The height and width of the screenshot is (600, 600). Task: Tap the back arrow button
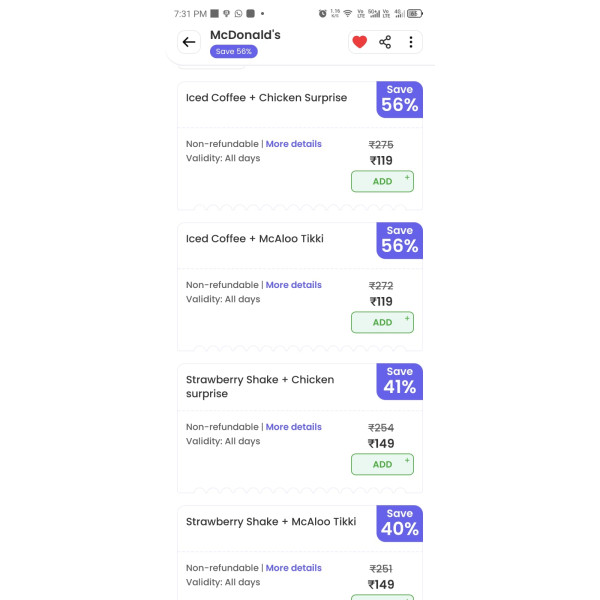click(x=189, y=42)
